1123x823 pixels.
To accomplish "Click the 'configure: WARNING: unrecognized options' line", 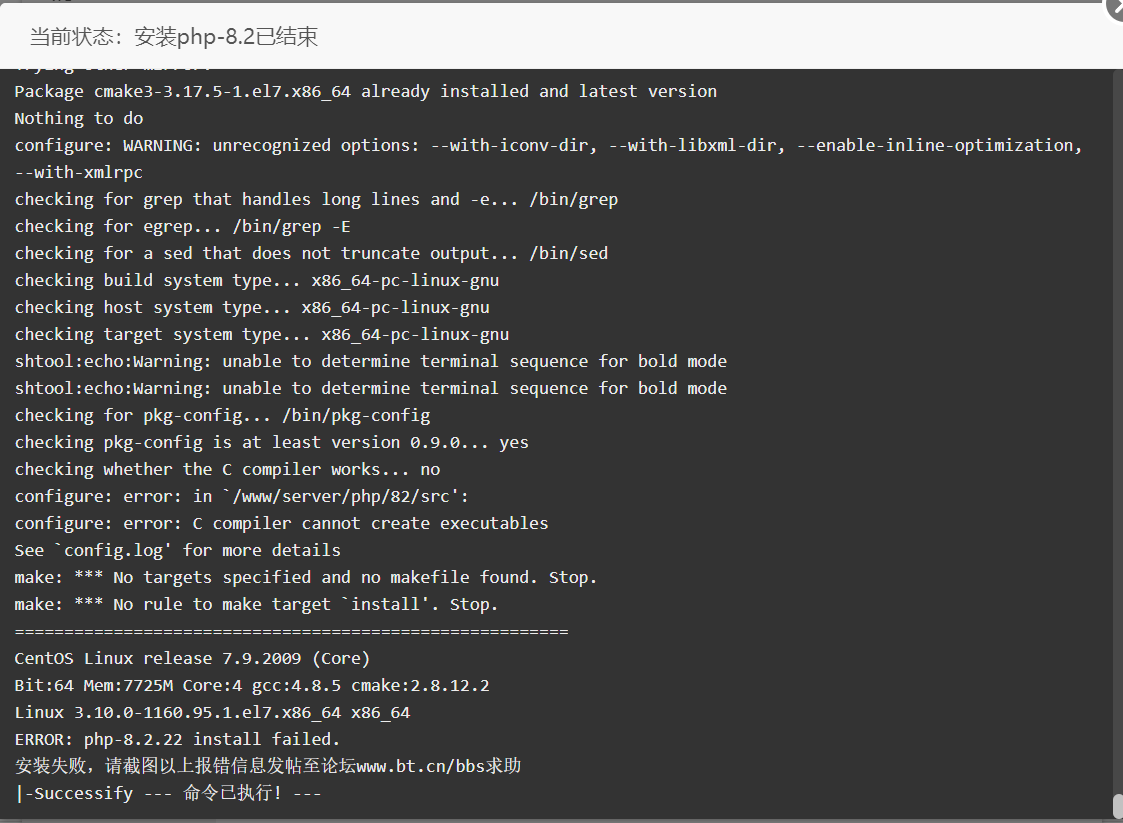I will (x=549, y=145).
